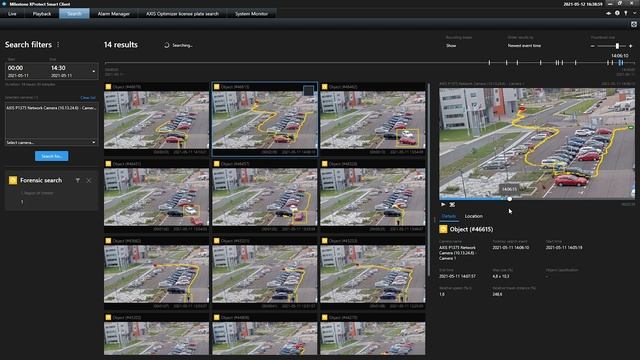Open the Playback tab
The height and width of the screenshot is (360, 640).
tap(42, 13)
